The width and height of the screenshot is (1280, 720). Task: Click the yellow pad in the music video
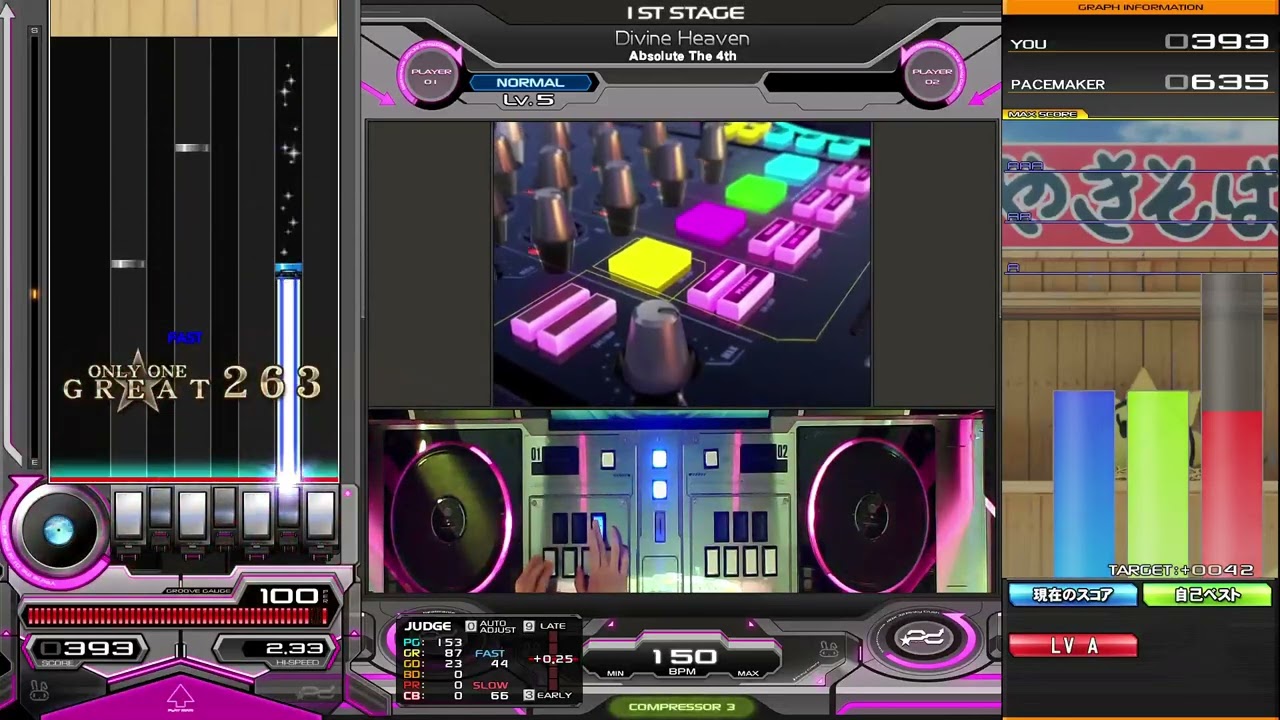tap(650, 264)
